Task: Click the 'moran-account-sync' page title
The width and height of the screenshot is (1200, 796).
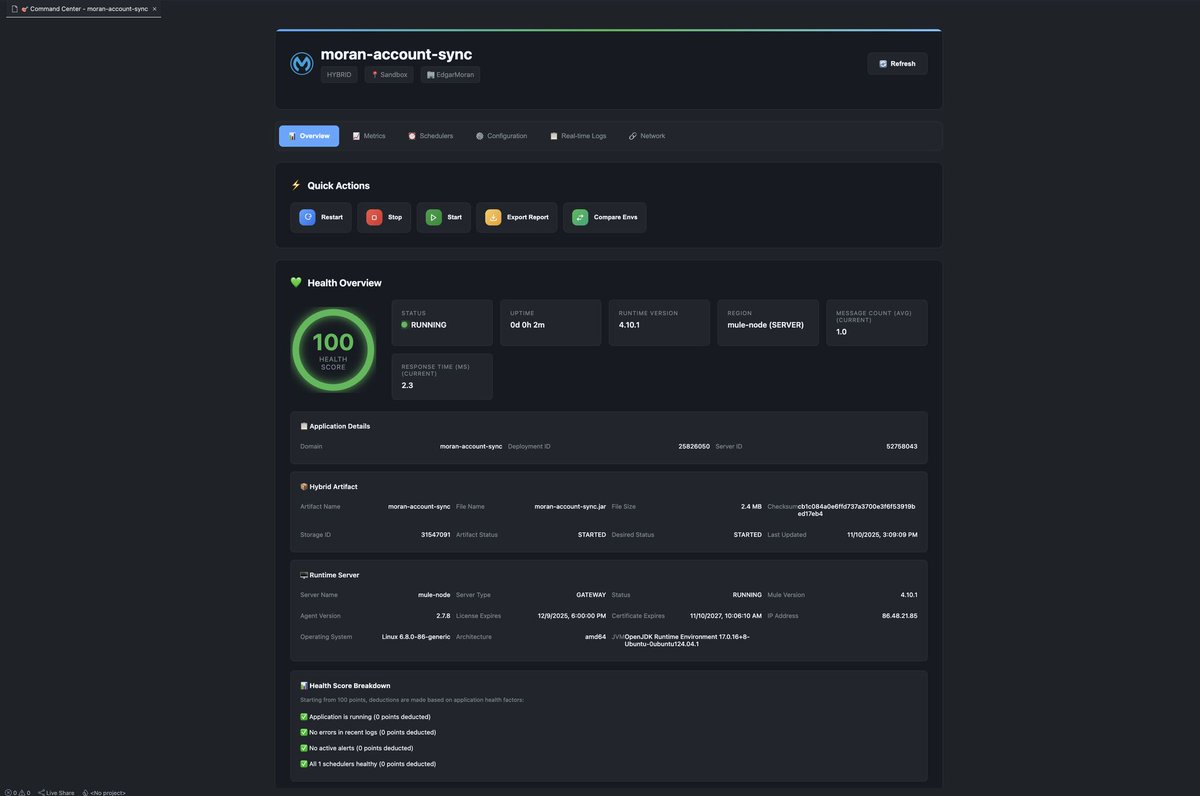Action: pos(396,55)
